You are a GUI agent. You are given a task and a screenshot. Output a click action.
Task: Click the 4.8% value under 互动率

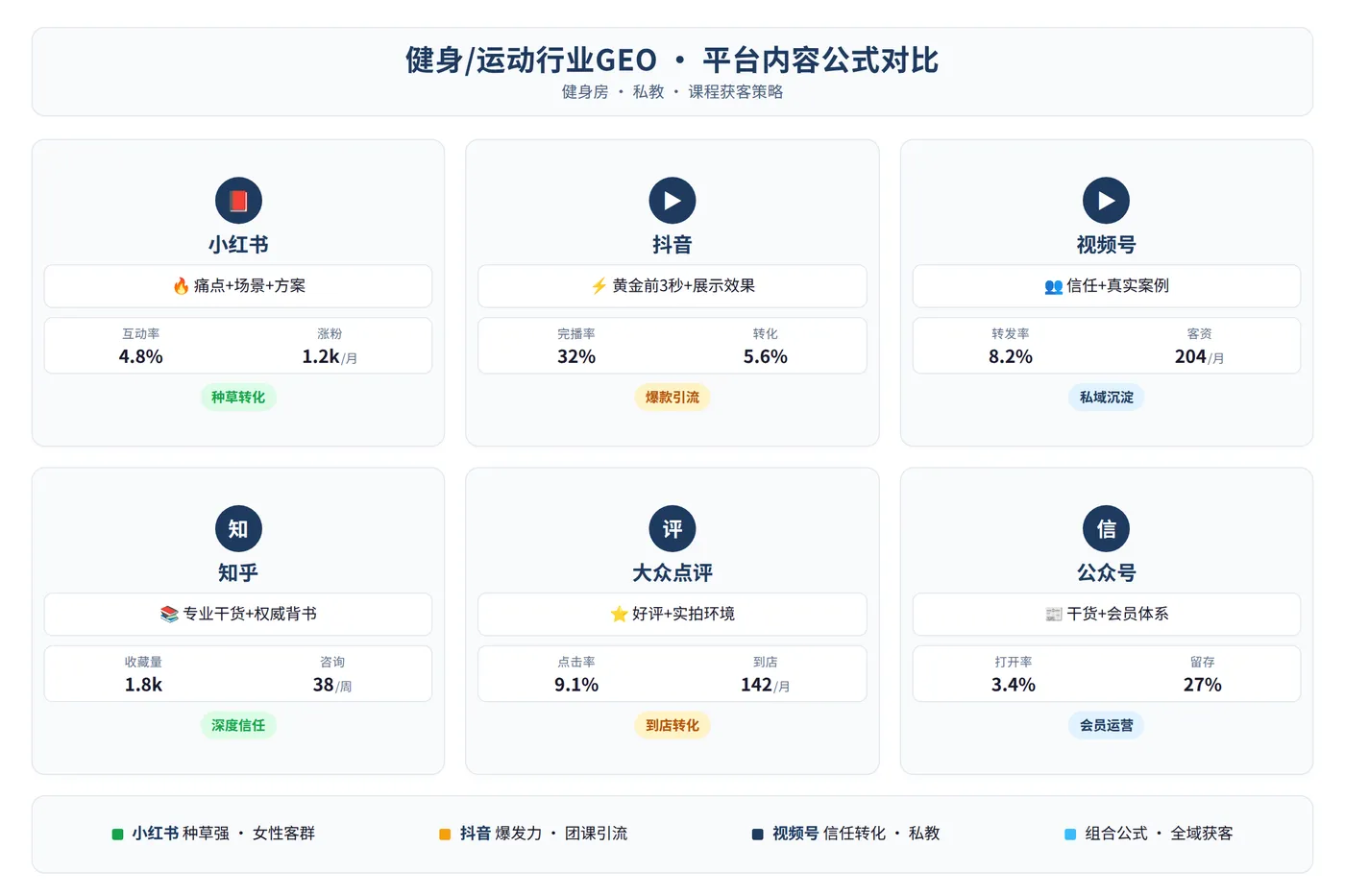click(141, 357)
